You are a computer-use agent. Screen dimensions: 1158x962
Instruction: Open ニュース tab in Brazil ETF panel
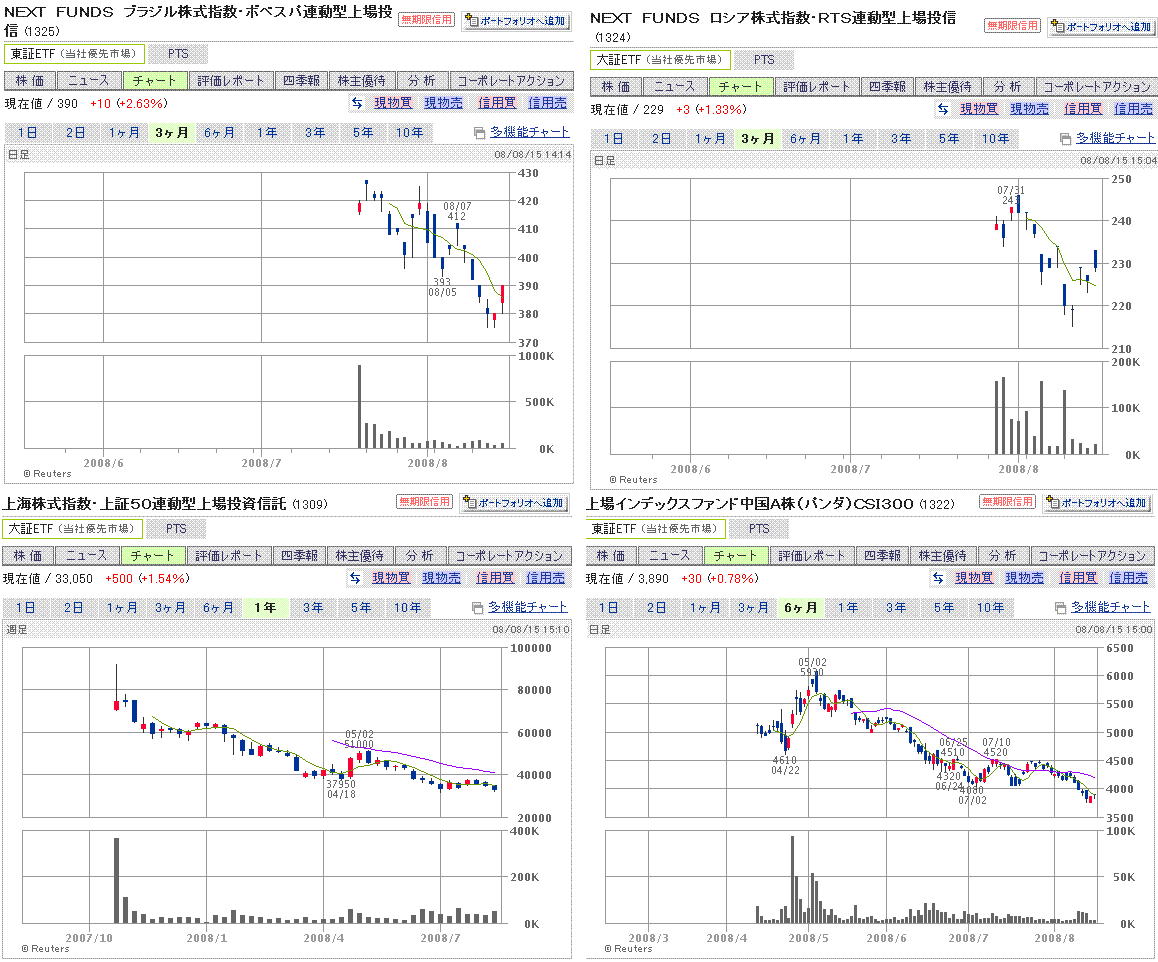click(89, 80)
